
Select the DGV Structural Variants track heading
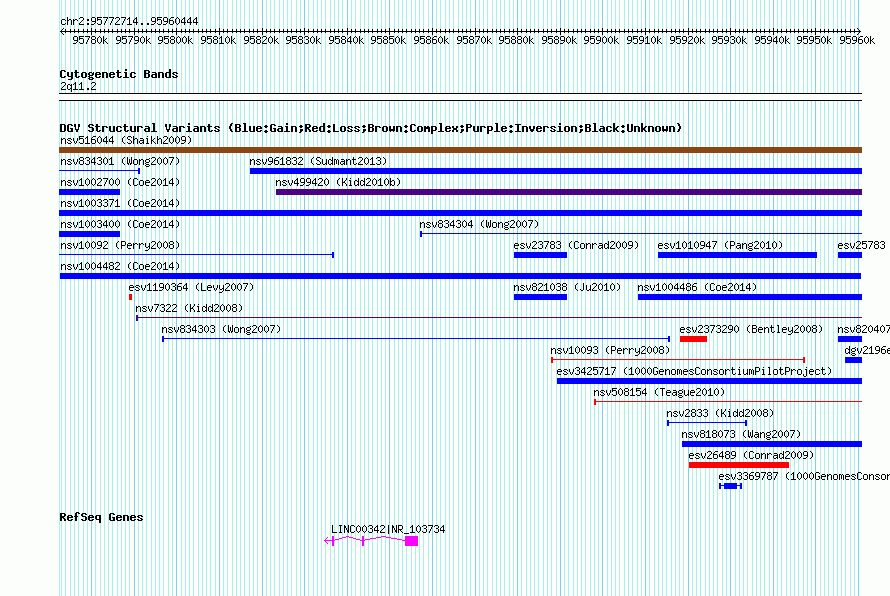370,128
